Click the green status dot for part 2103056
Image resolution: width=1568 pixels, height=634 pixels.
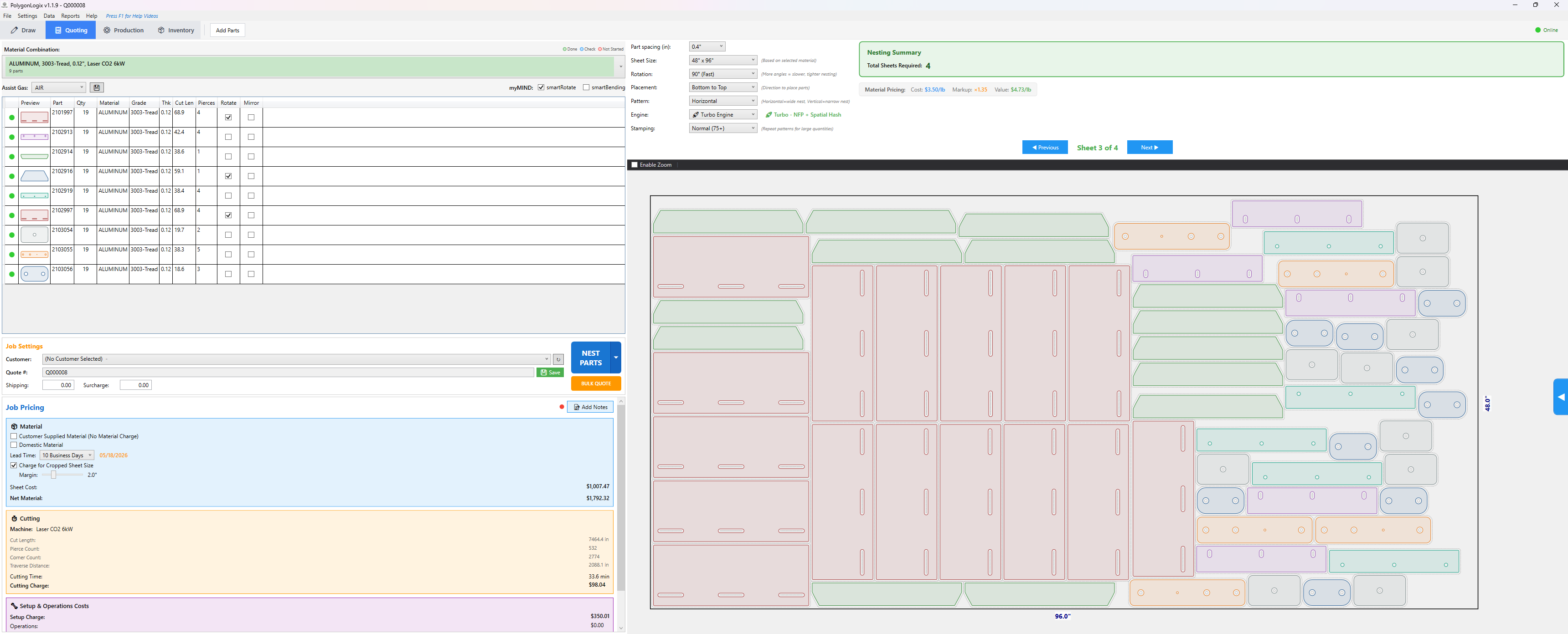(11, 274)
